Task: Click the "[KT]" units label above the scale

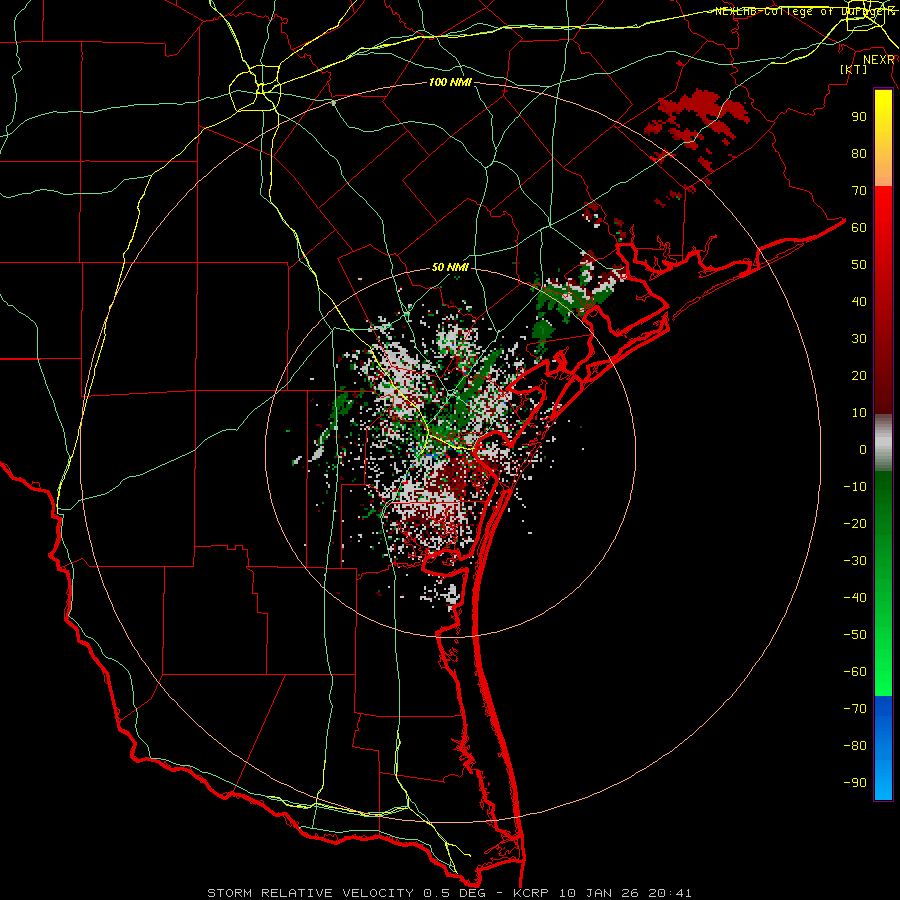Action: click(853, 69)
